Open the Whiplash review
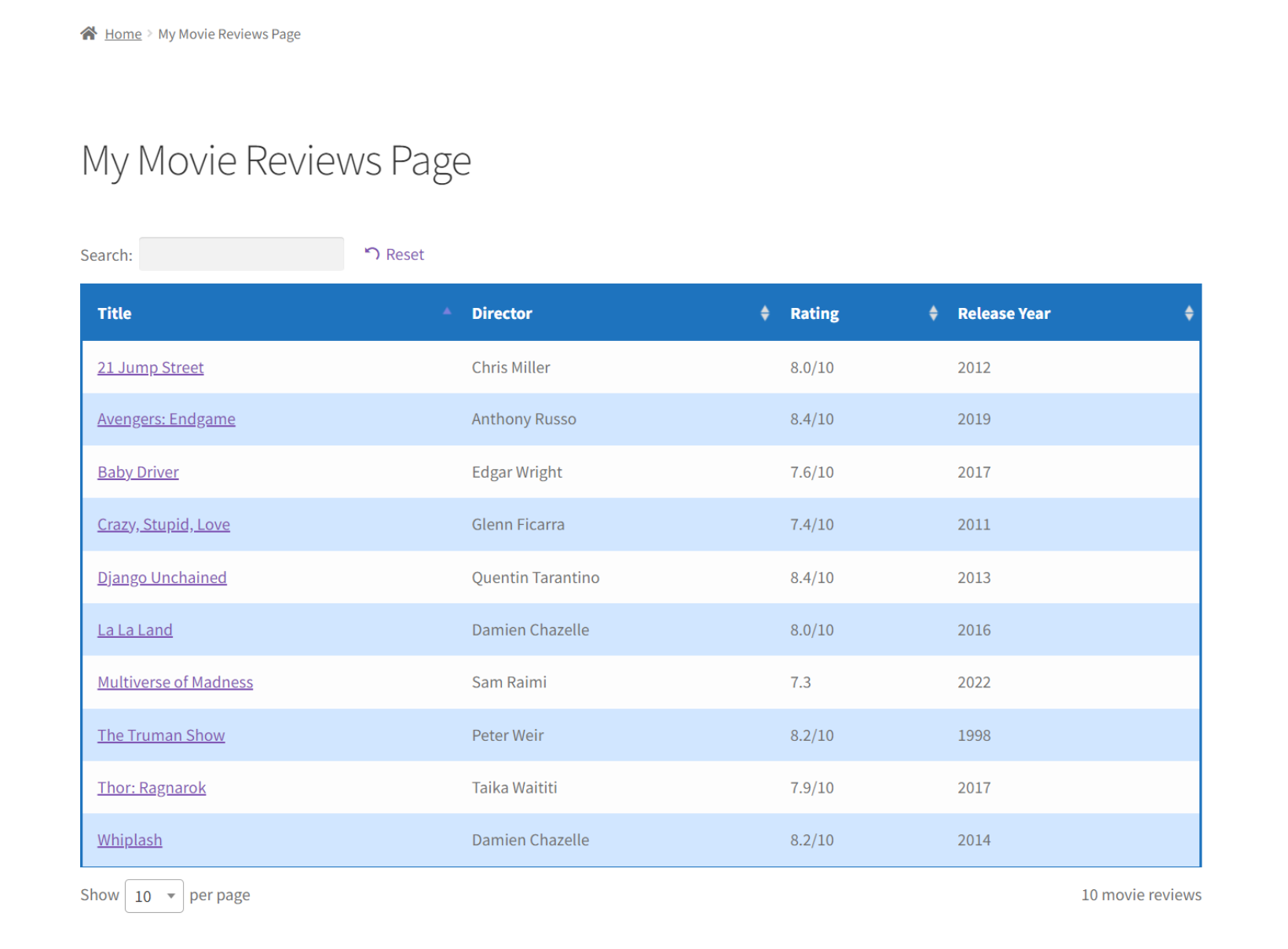The height and width of the screenshot is (949, 1288). pyautogui.click(x=130, y=839)
